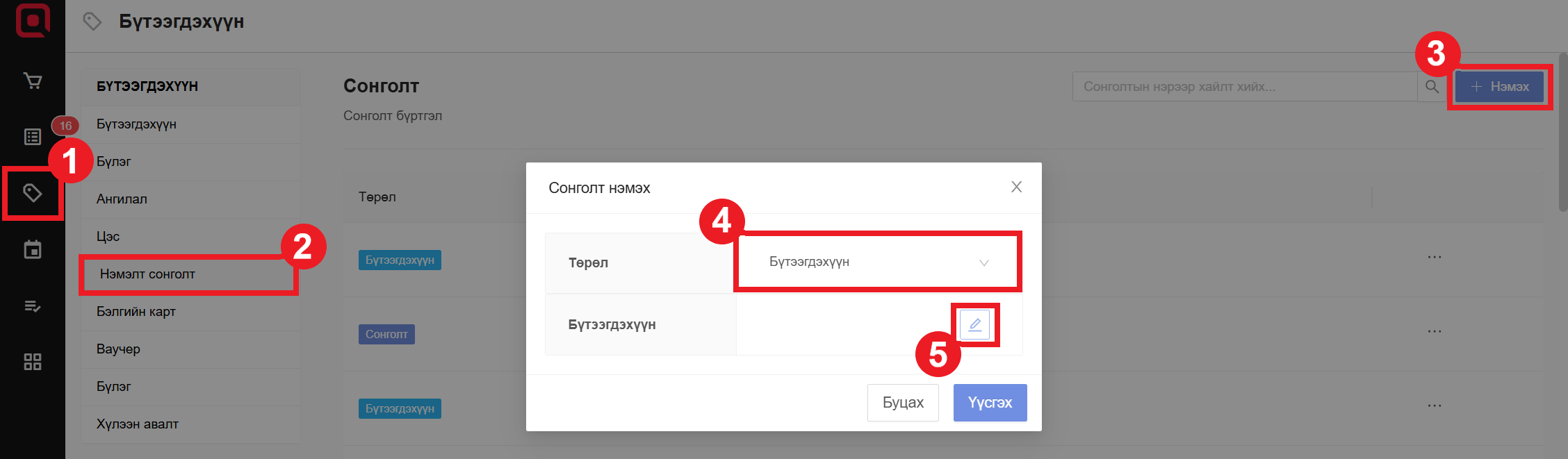Click the checklist sidebar icon

tap(33, 306)
